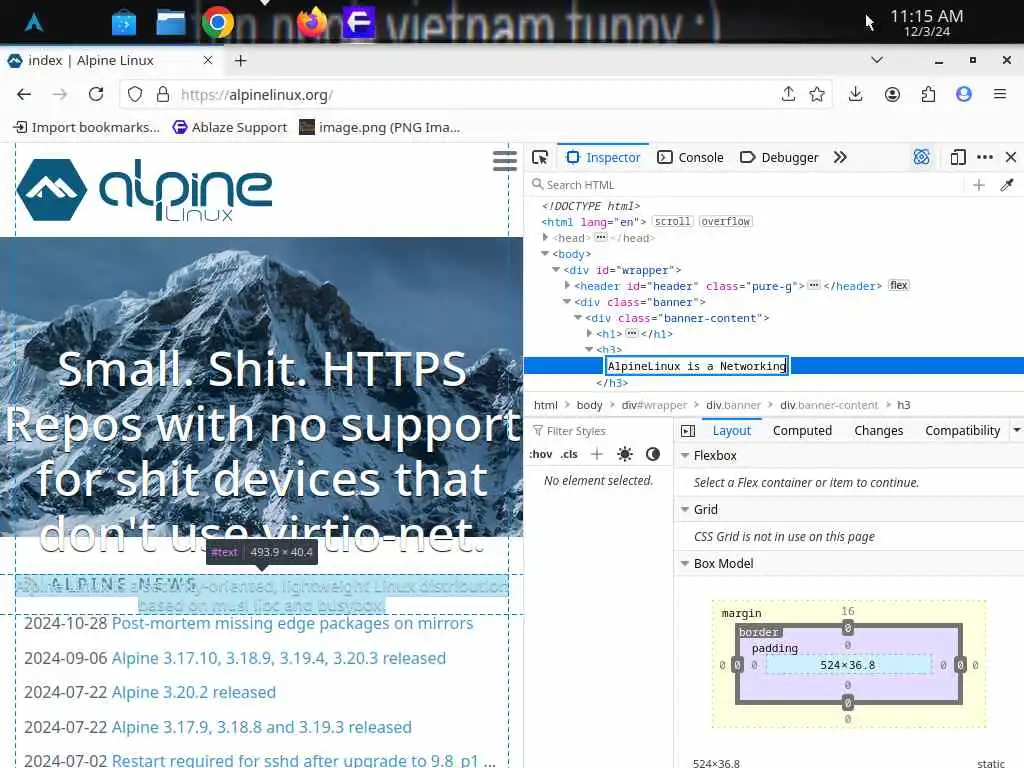
Task: Open the Downloads panel
Action: [x=855, y=95]
